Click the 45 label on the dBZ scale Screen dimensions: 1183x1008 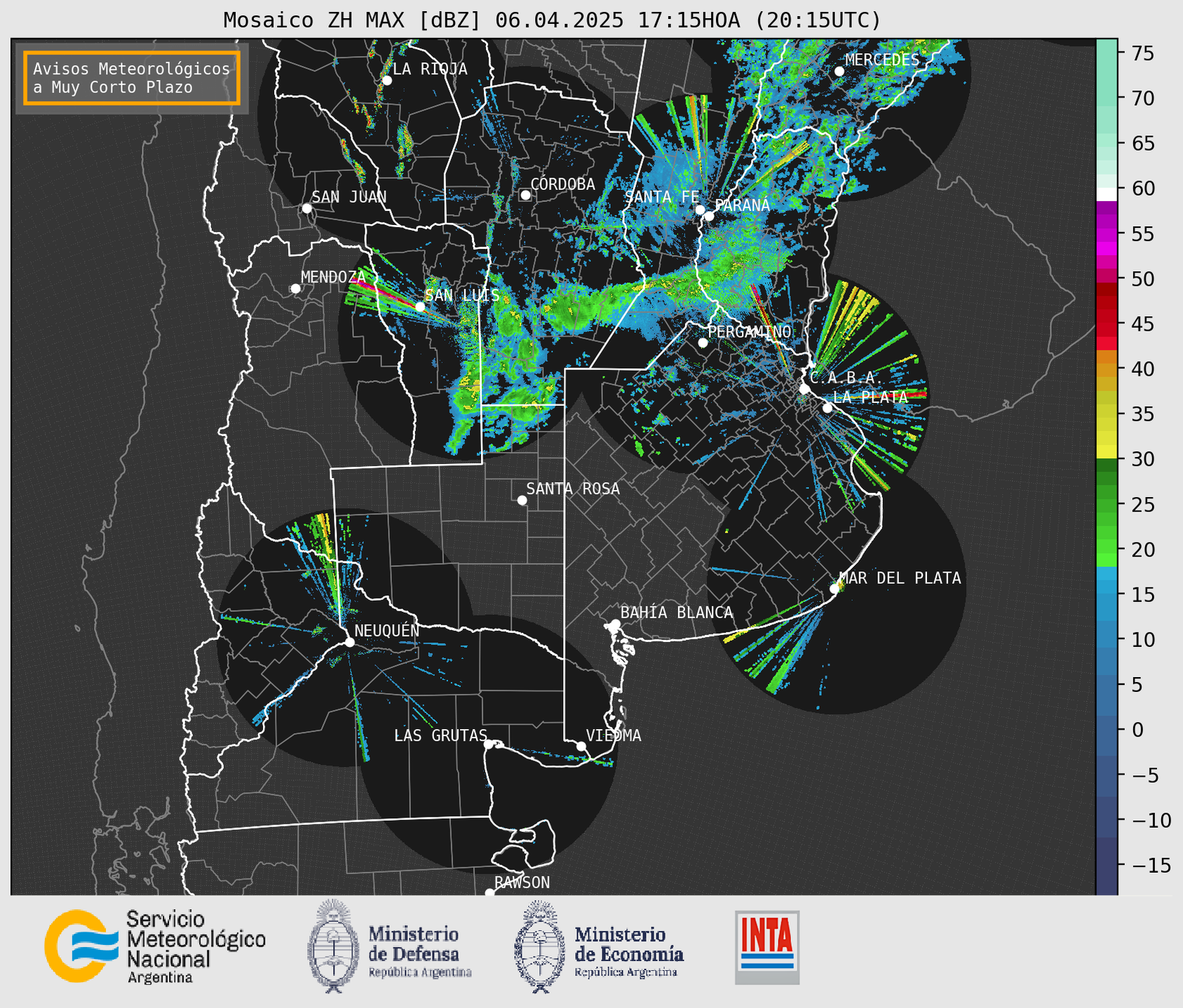pyautogui.click(x=1142, y=324)
